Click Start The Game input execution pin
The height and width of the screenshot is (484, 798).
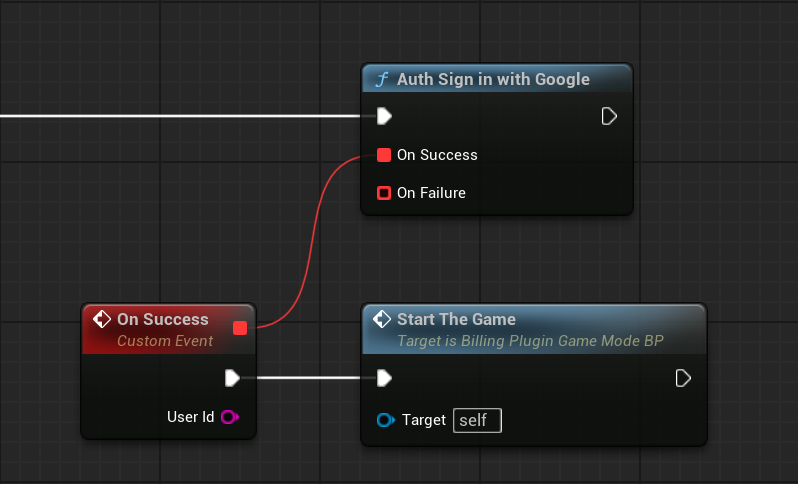(383, 378)
